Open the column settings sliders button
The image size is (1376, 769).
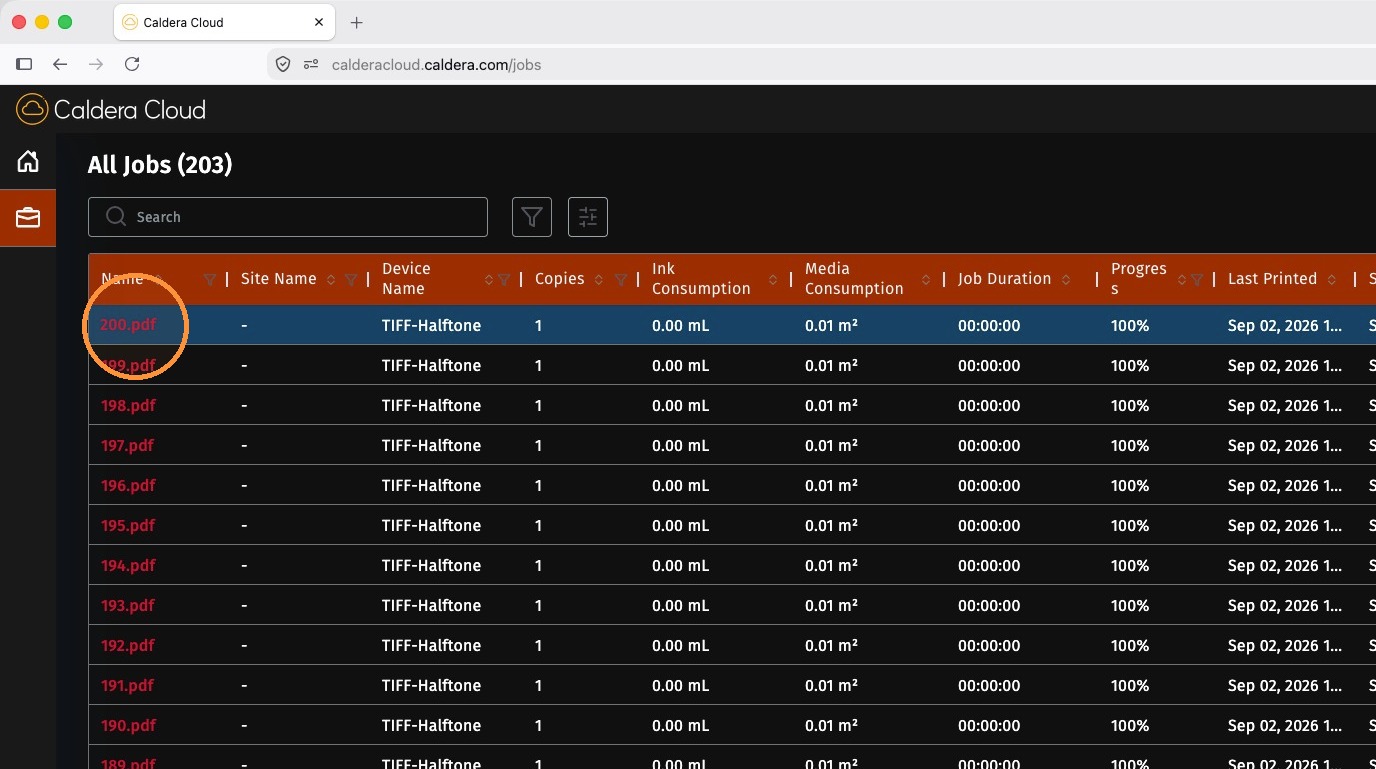point(588,217)
